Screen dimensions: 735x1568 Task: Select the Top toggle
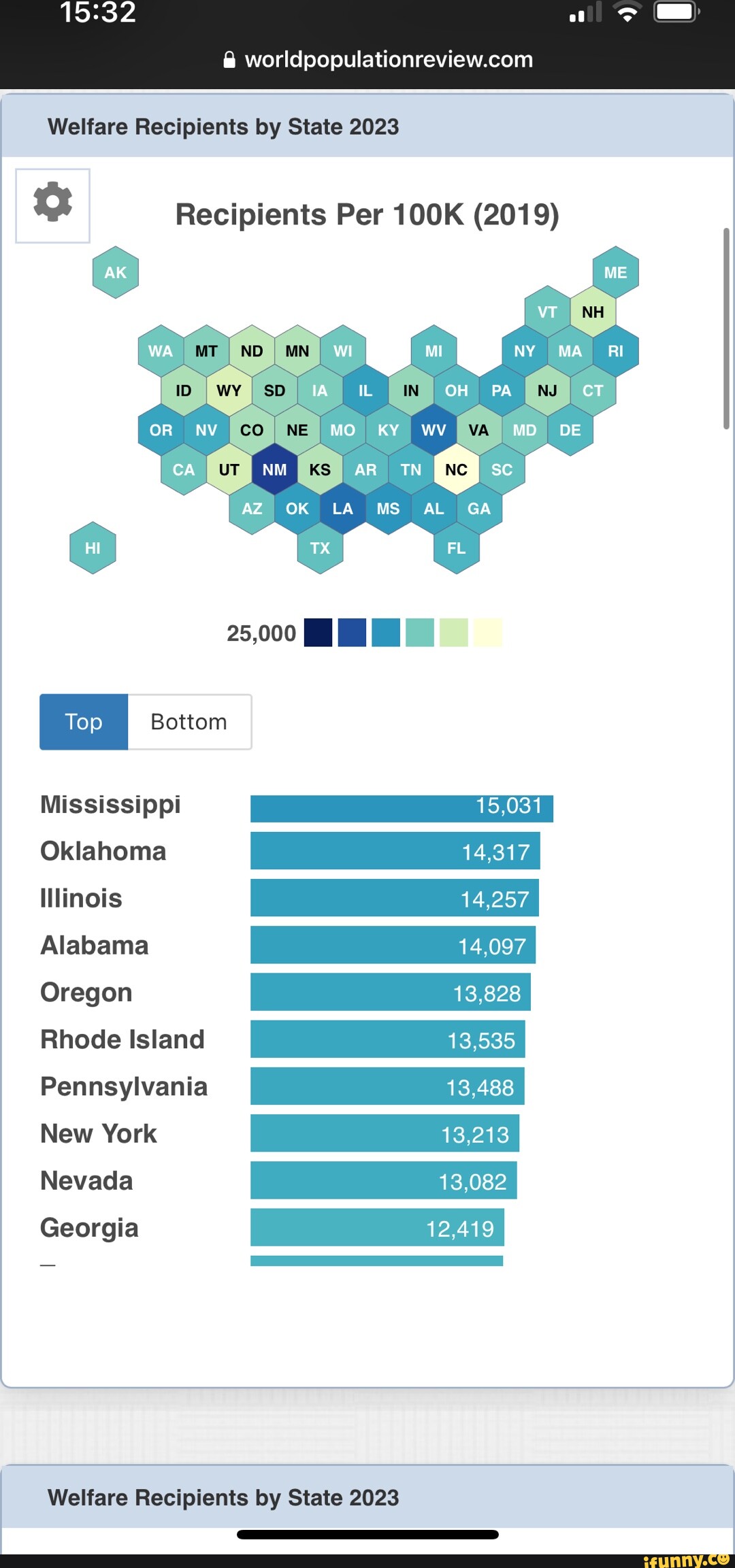tap(83, 722)
